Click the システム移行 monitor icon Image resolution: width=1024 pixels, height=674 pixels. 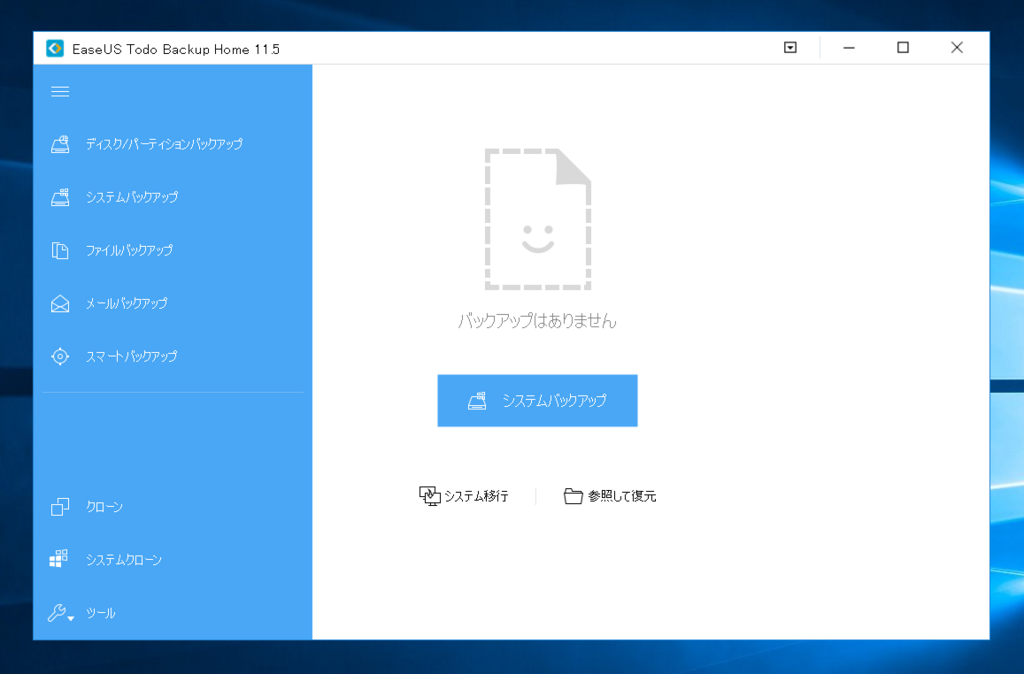click(430, 496)
